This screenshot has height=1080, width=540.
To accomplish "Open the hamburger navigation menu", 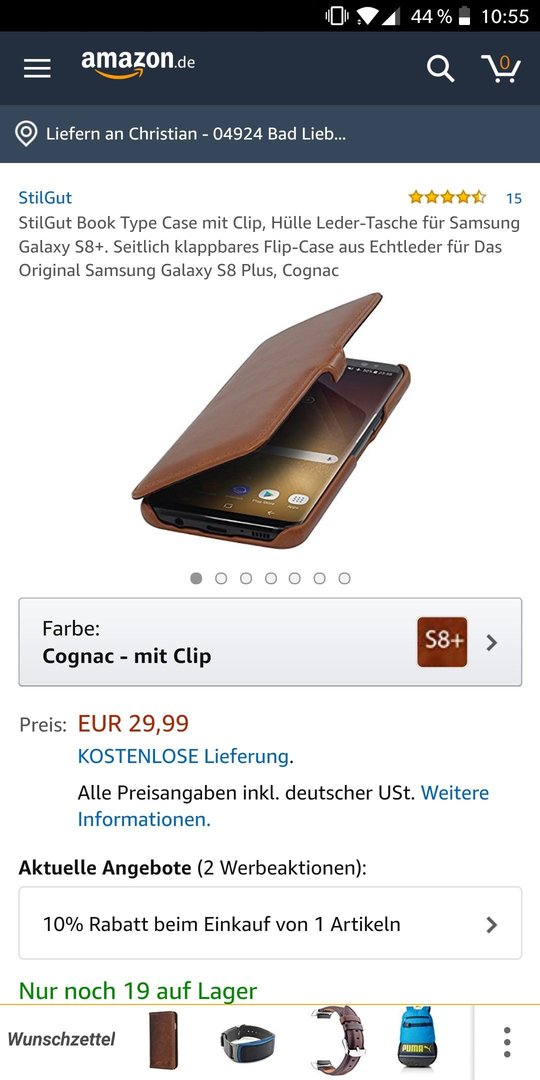I will 37,68.
